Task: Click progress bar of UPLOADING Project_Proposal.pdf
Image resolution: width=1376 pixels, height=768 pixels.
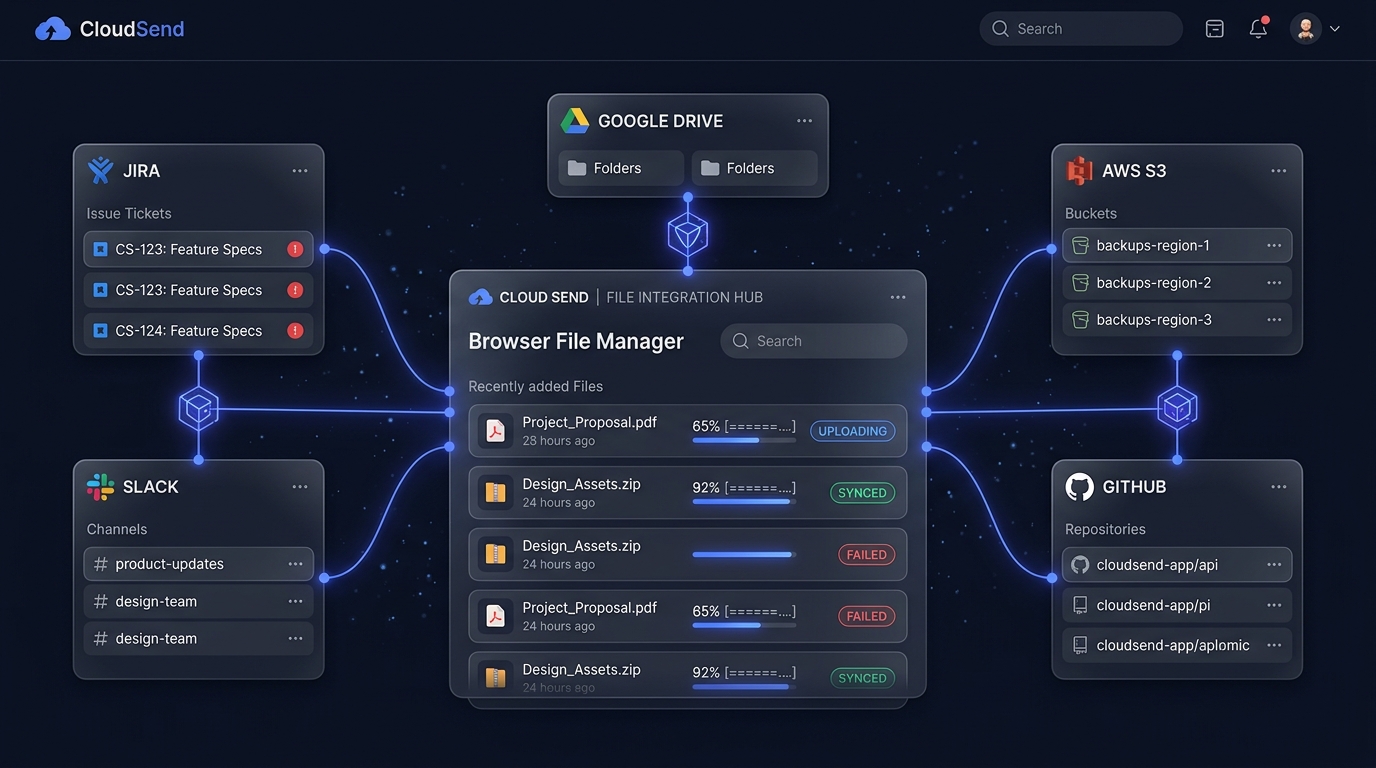Action: point(744,440)
